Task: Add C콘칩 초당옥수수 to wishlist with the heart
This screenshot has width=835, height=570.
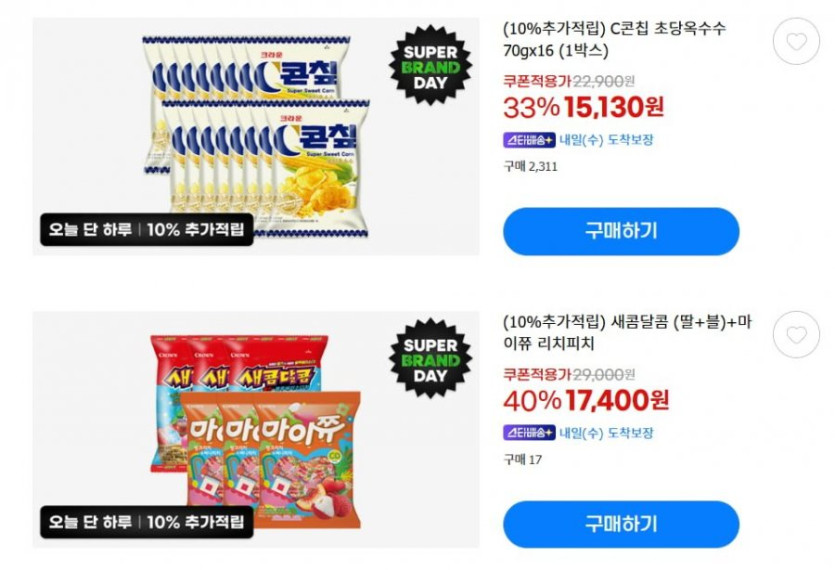Action: [x=796, y=41]
